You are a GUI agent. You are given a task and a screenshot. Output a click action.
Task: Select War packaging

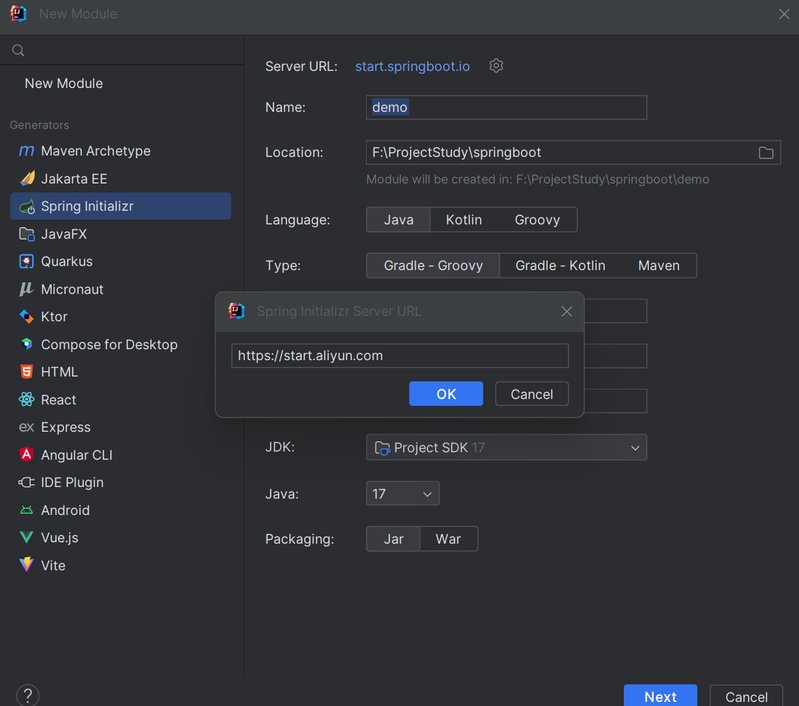point(448,539)
